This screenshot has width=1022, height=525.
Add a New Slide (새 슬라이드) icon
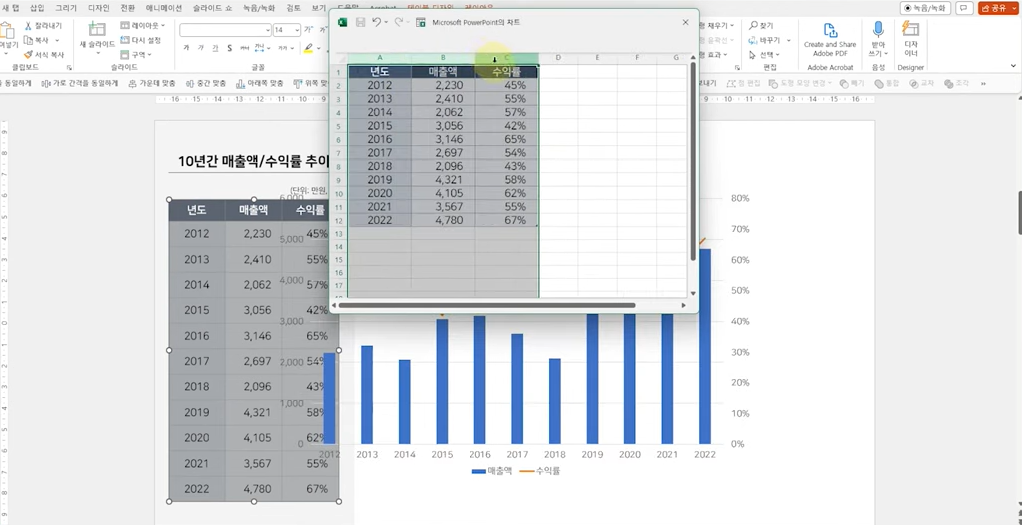pyautogui.click(x=97, y=29)
